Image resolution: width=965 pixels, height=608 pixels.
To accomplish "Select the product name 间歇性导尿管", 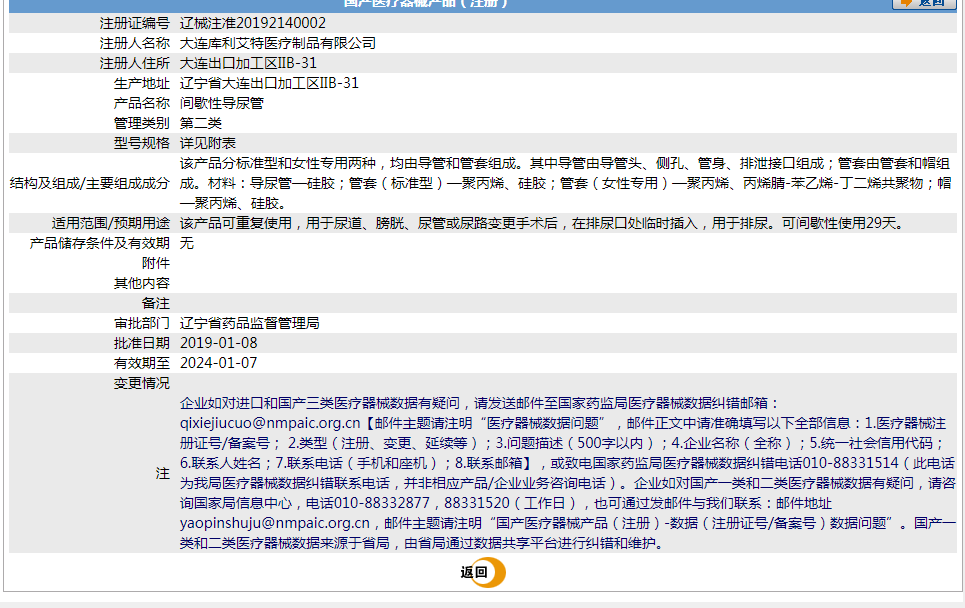I will [222, 103].
